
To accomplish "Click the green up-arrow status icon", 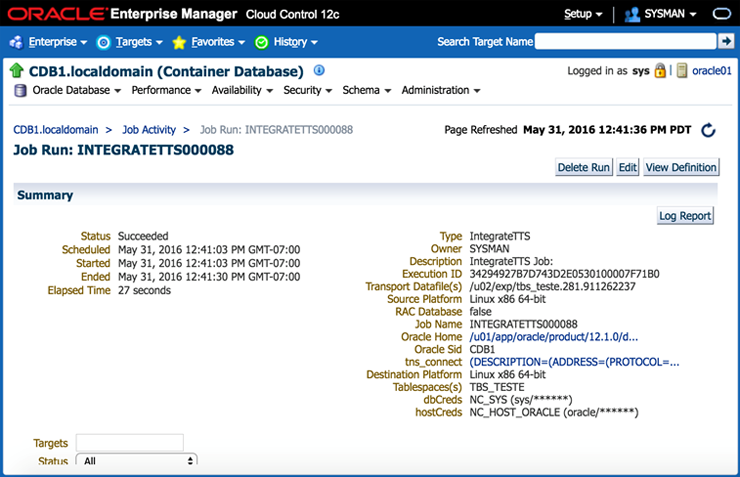I will (17, 71).
